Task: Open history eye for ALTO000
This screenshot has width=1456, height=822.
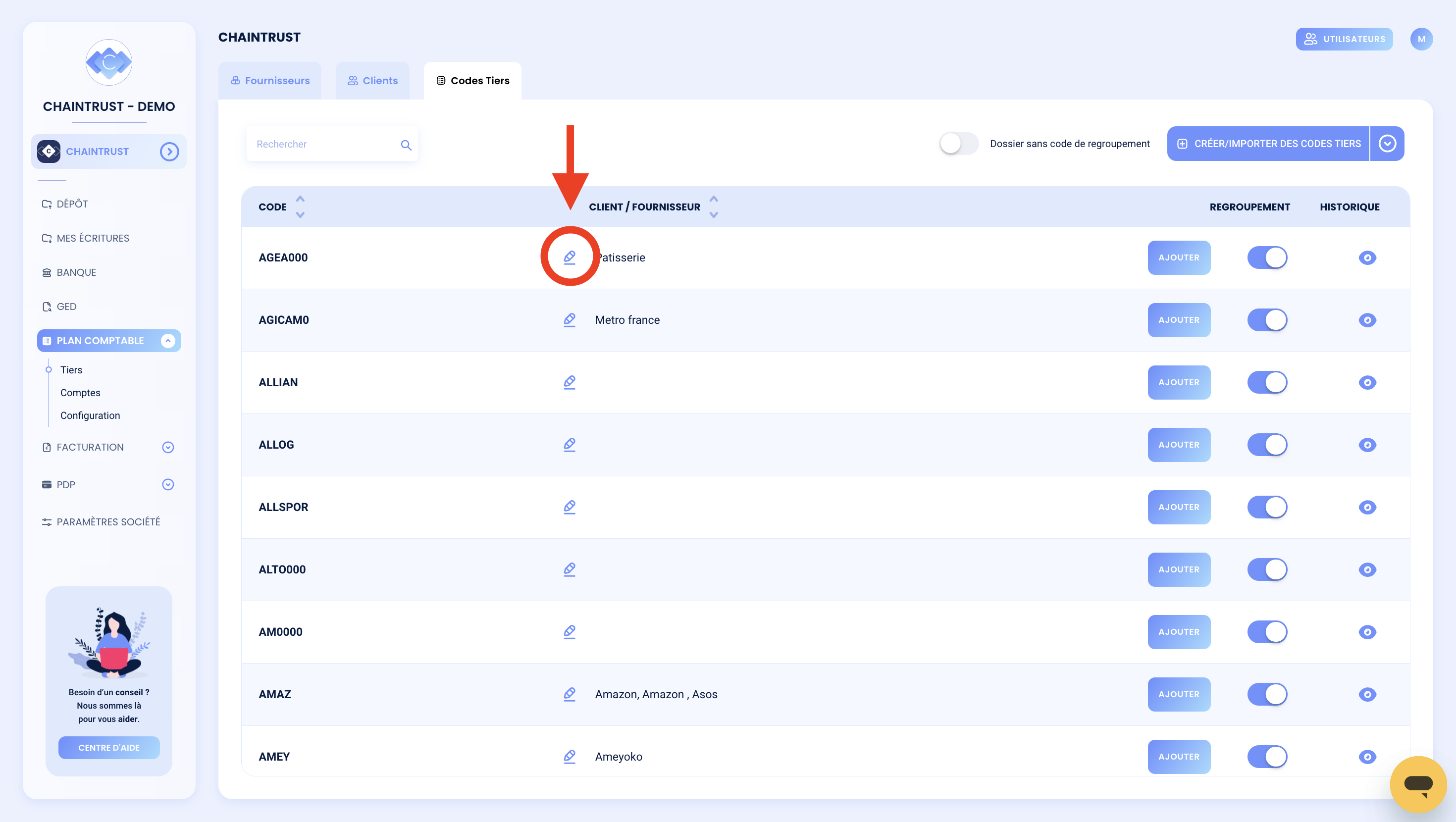Action: tap(1367, 569)
